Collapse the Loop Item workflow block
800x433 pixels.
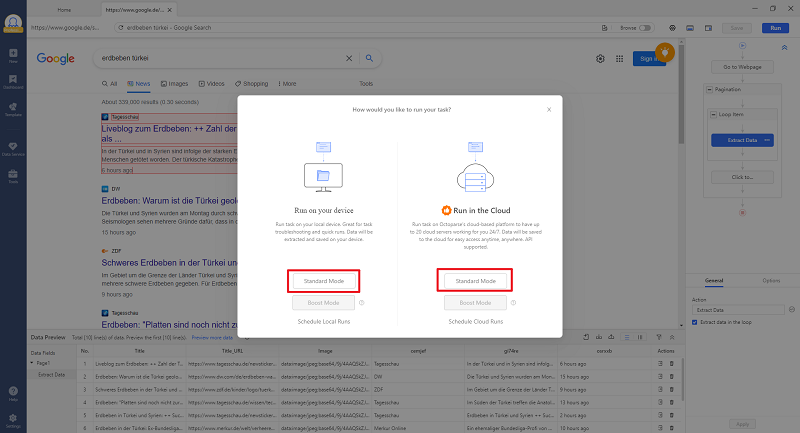point(713,115)
